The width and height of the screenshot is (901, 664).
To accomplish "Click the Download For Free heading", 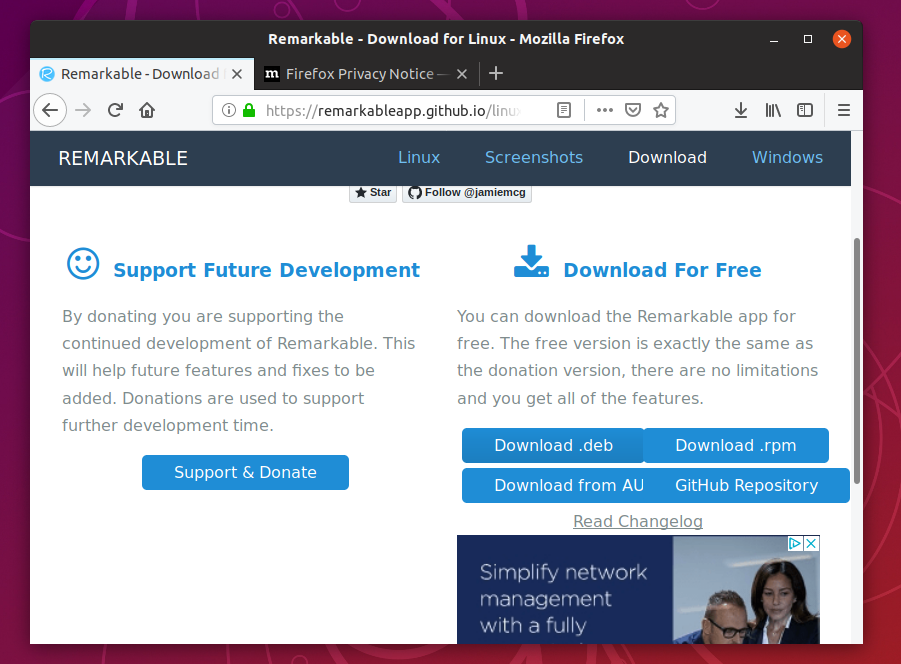I will click(x=663, y=270).
